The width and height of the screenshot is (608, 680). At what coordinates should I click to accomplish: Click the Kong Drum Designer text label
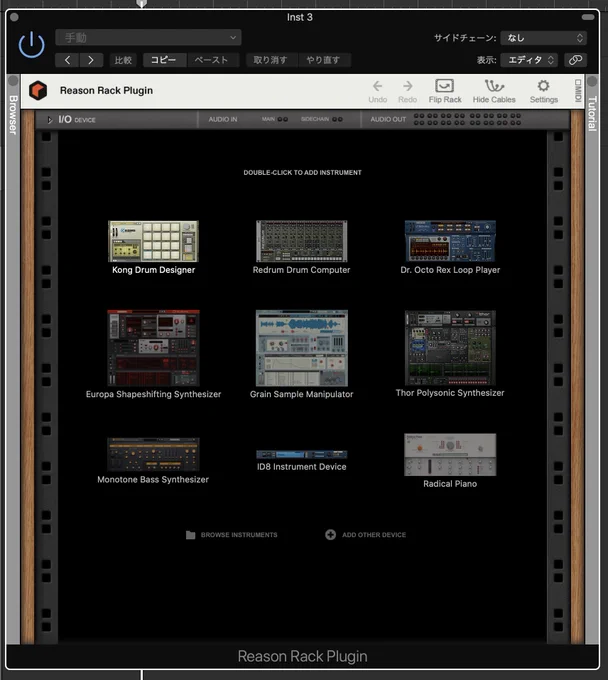[x=154, y=270]
